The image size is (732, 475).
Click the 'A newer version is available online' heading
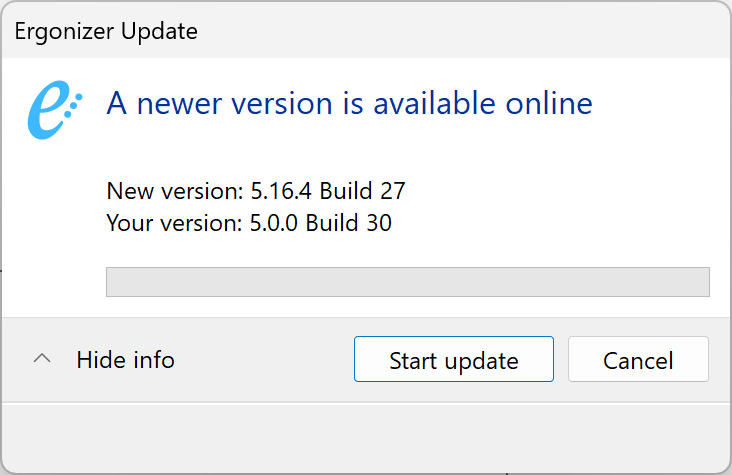click(349, 103)
